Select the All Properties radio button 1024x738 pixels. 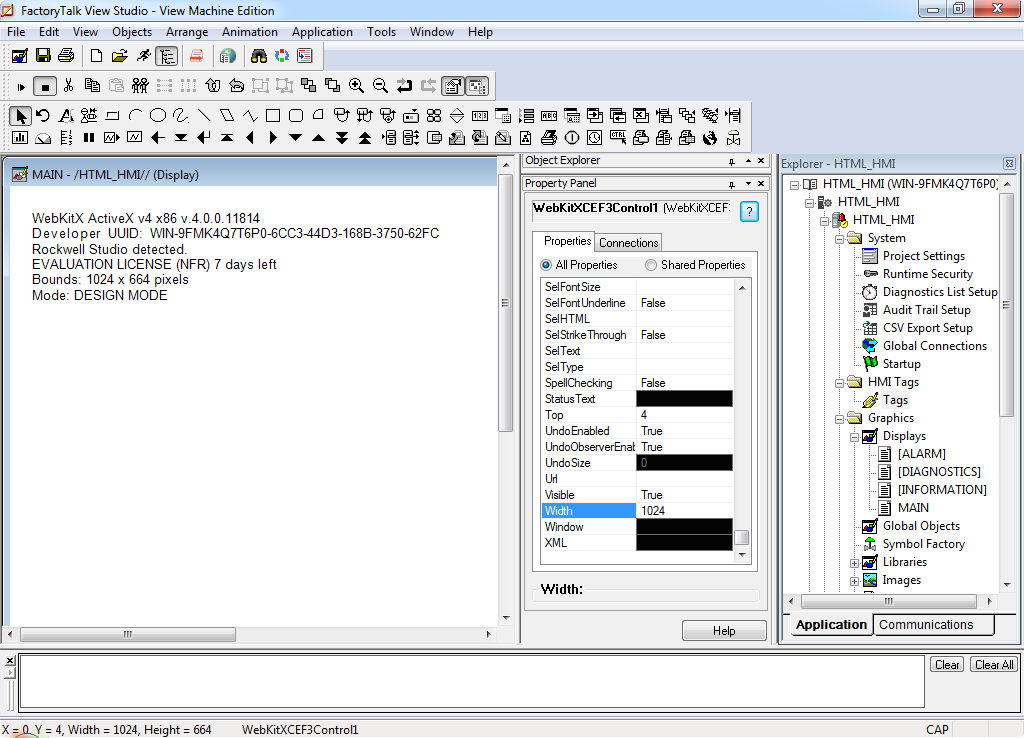tap(546, 265)
